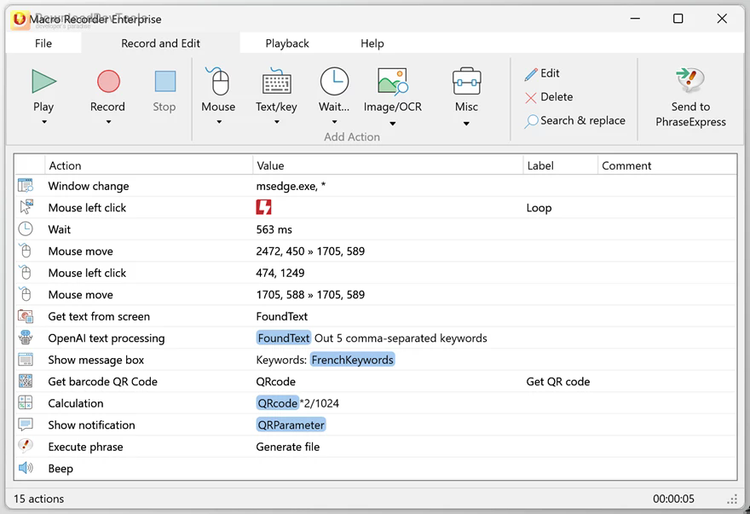Click the 'QRParameter' variable tag

[x=291, y=425]
